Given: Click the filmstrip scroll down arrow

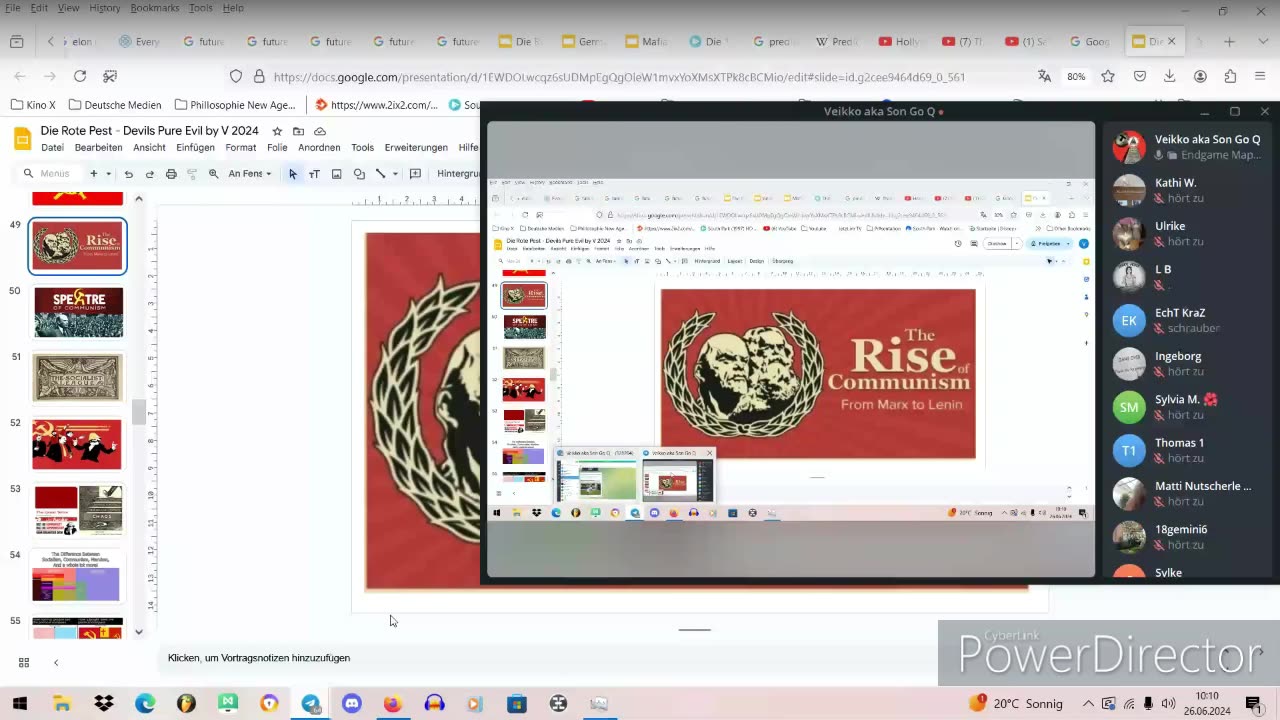Looking at the screenshot, I should tap(139, 631).
